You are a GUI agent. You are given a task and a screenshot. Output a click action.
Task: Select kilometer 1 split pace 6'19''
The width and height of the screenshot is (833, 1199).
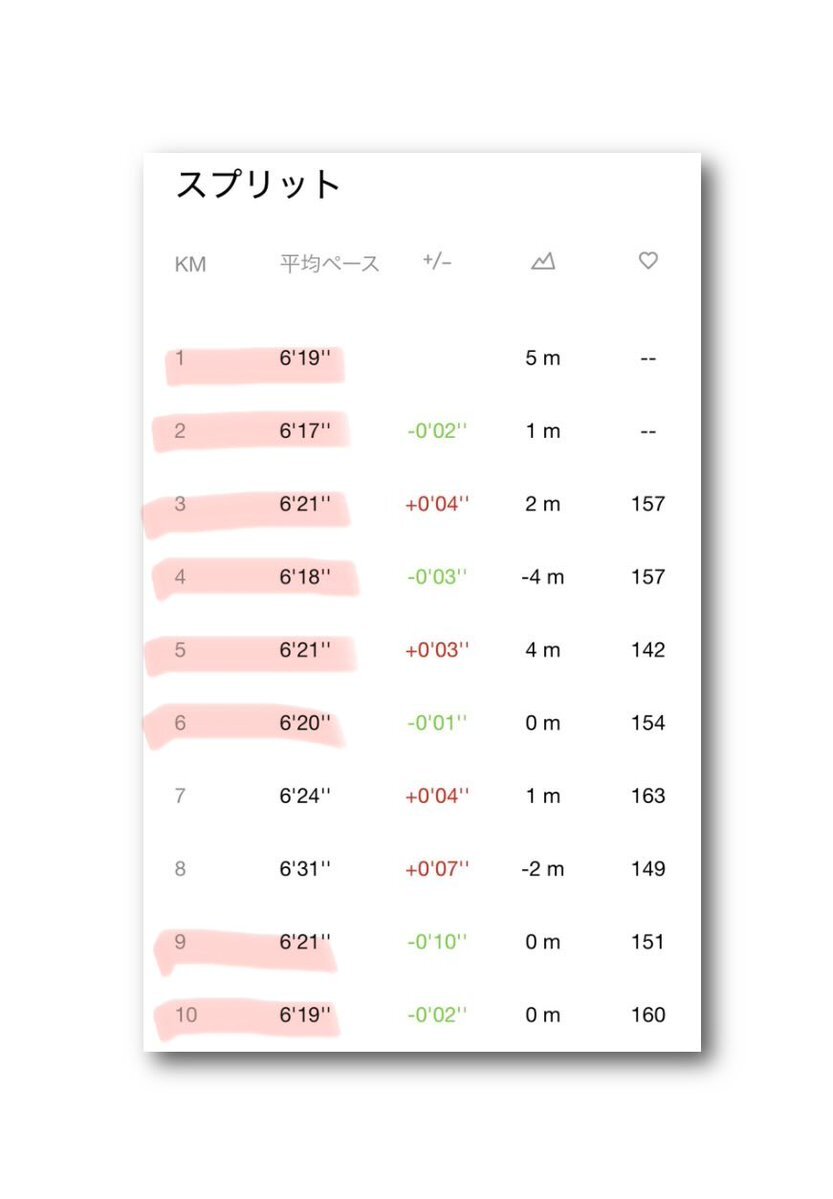[x=305, y=358]
